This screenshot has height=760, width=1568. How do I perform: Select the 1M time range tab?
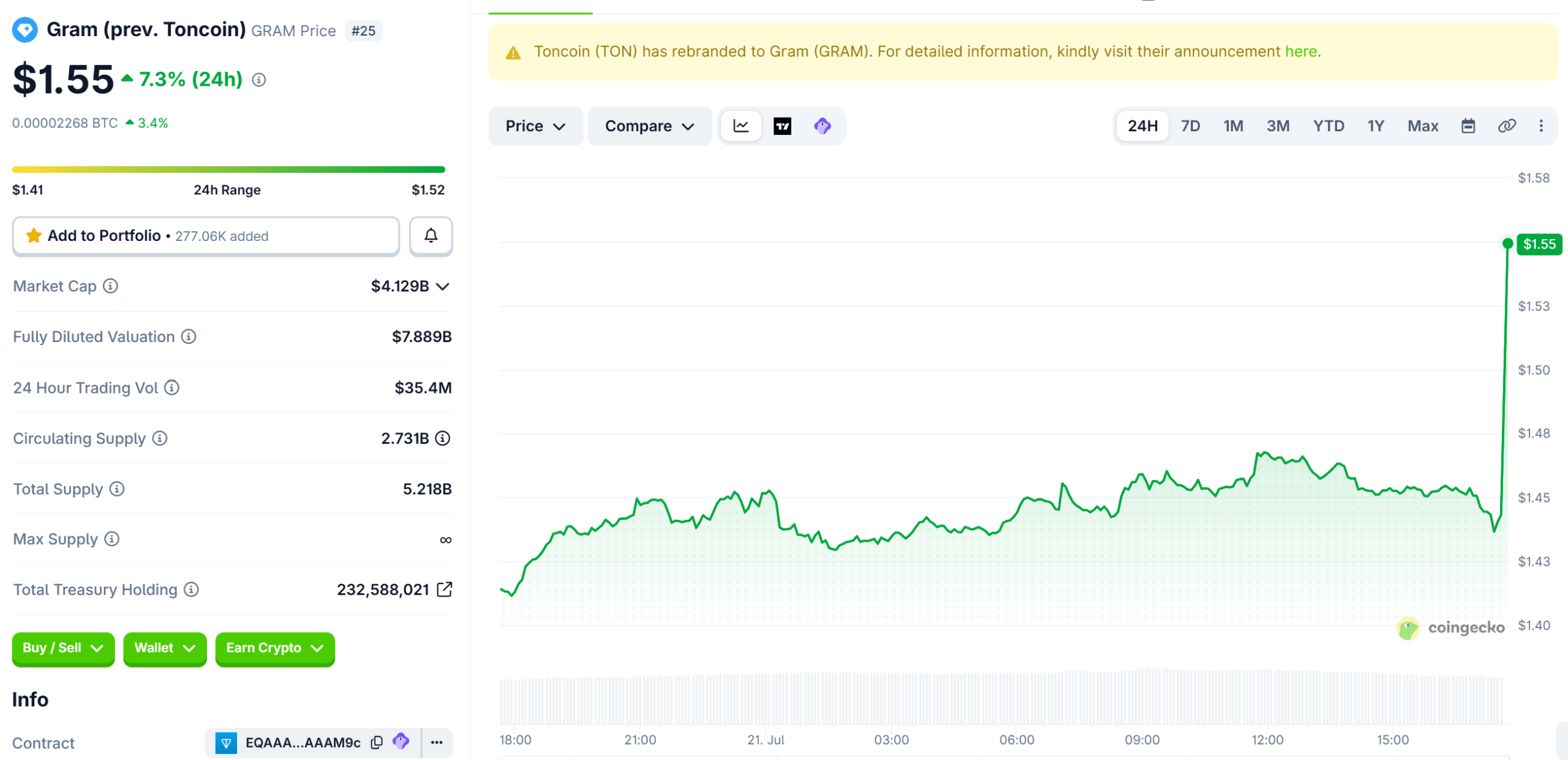point(1233,126)
